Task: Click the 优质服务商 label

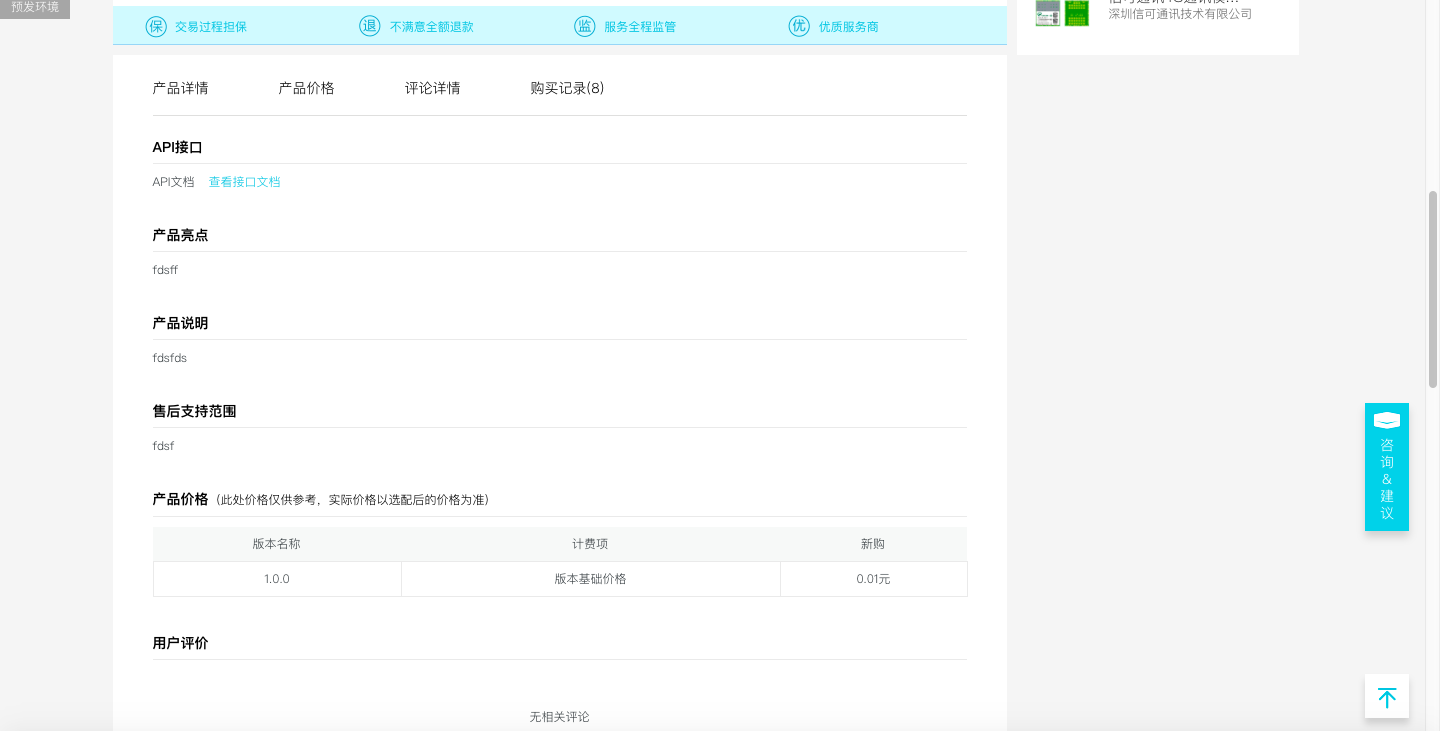Action: (849, 27)
